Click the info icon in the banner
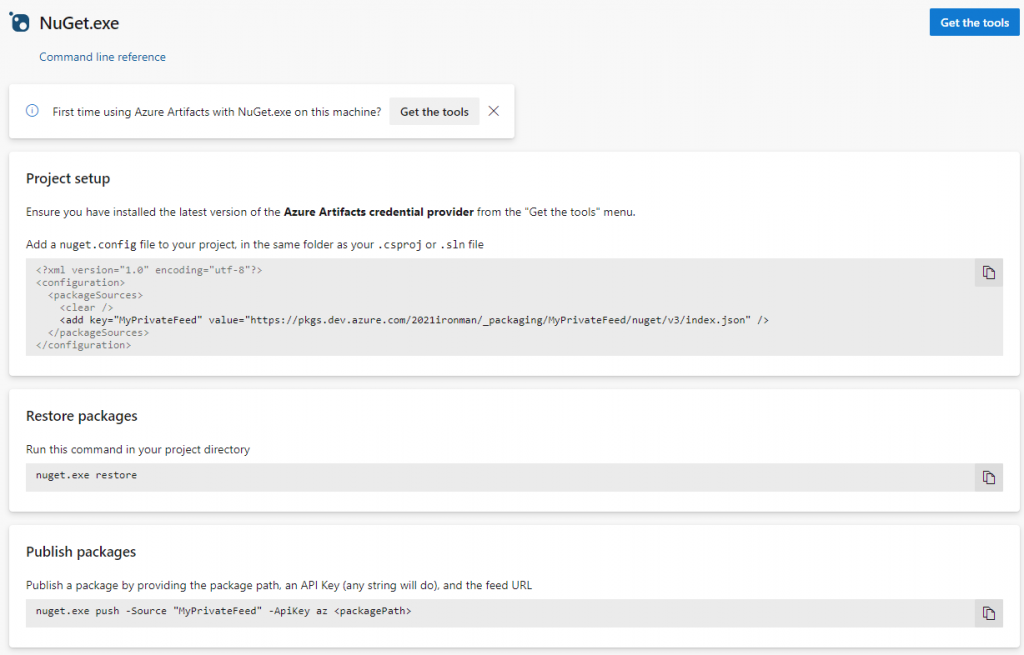The image size is (1024, 655). (x=32, y=111)
